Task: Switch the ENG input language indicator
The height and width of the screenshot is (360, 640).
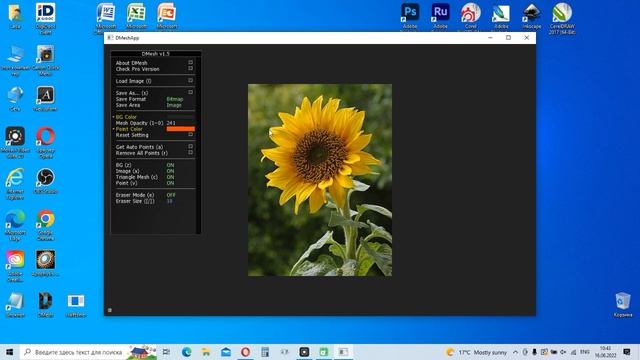Action: (x=584, y=352)
